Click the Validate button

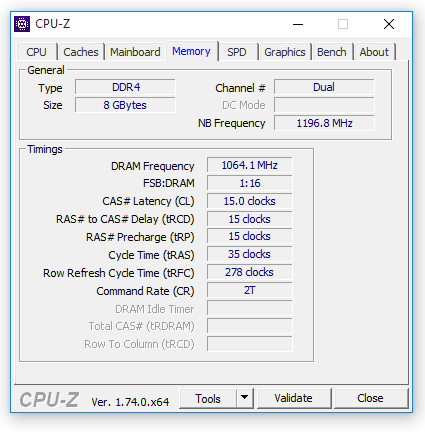(x=294, y=398)
